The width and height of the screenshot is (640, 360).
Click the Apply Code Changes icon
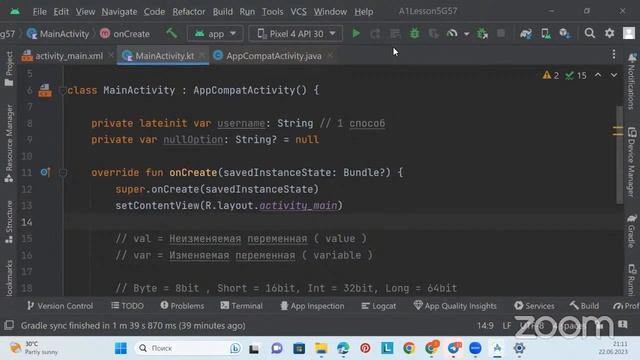click(395, 33)
